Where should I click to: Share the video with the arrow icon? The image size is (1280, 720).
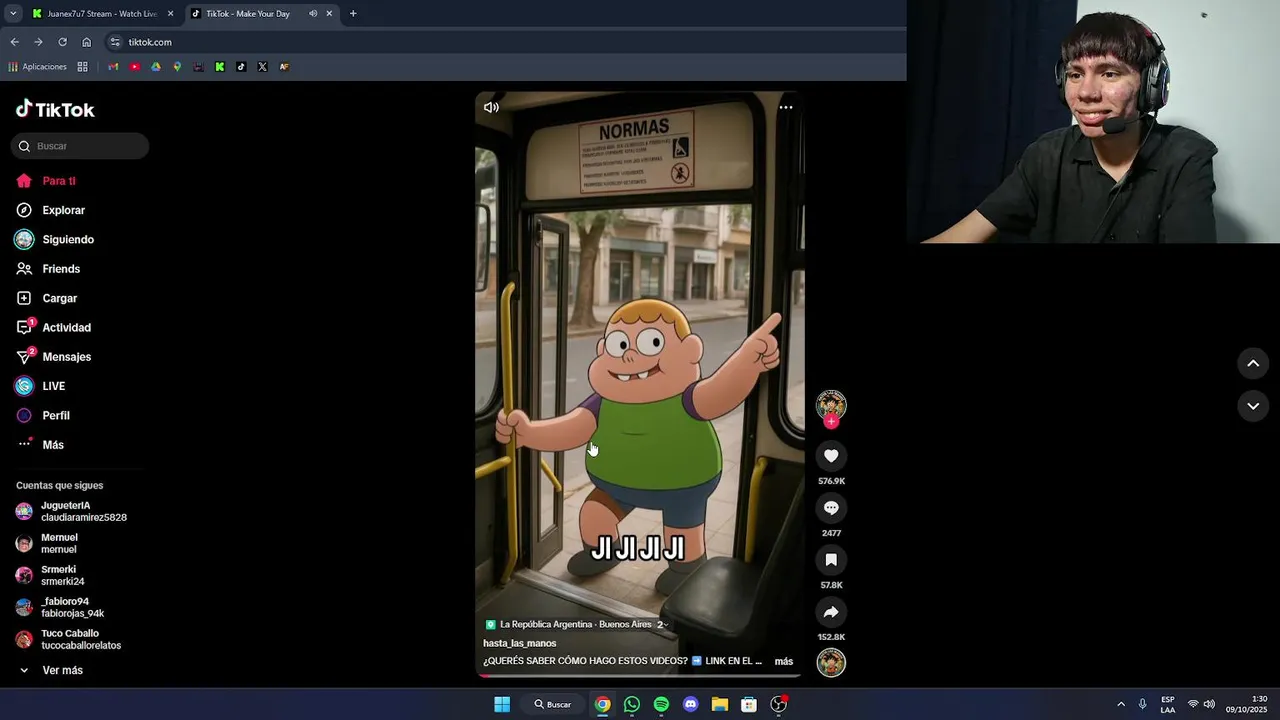coord(831,612)
